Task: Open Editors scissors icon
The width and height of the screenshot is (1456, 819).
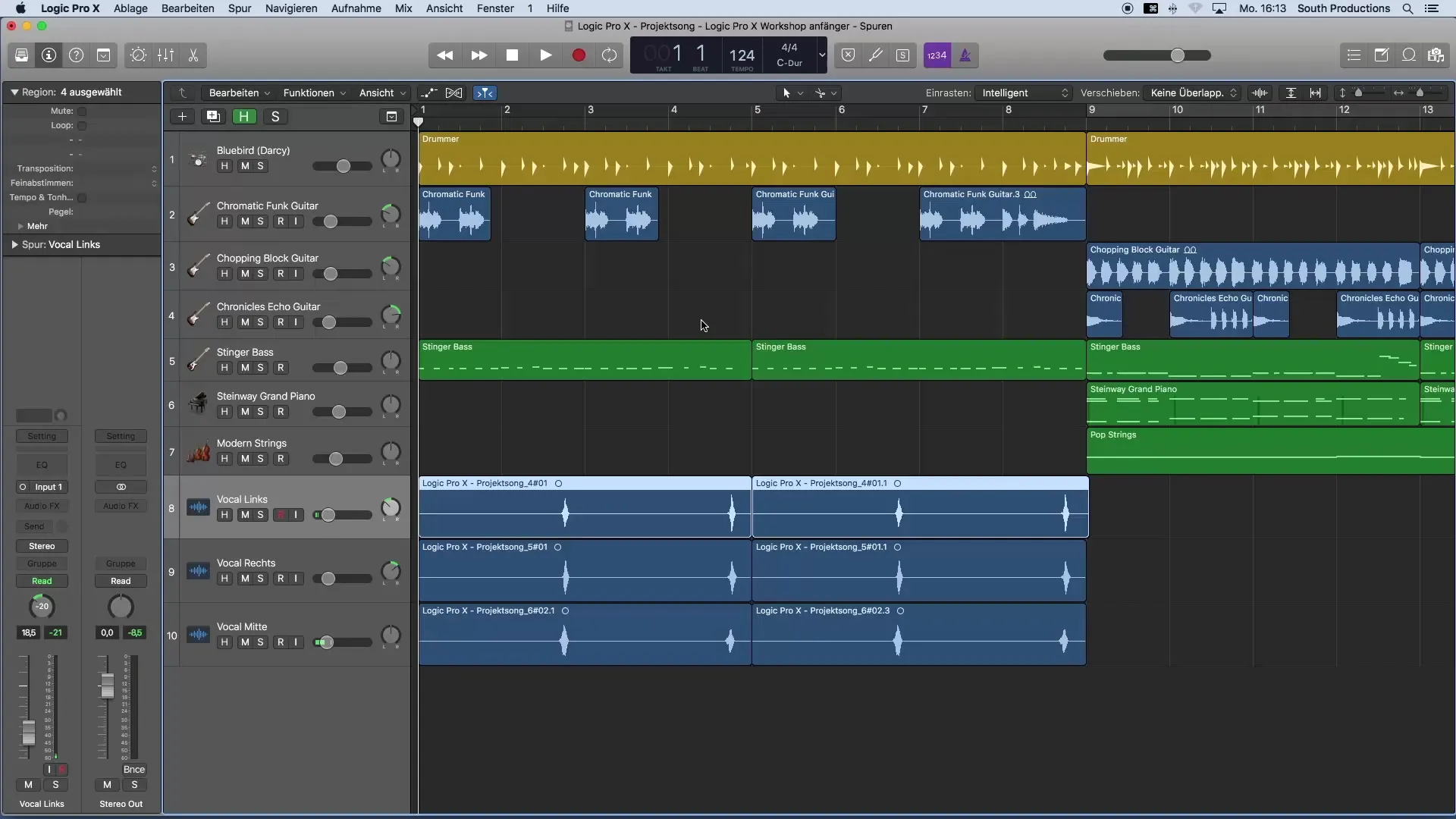Action: click(x=193, y=55)
